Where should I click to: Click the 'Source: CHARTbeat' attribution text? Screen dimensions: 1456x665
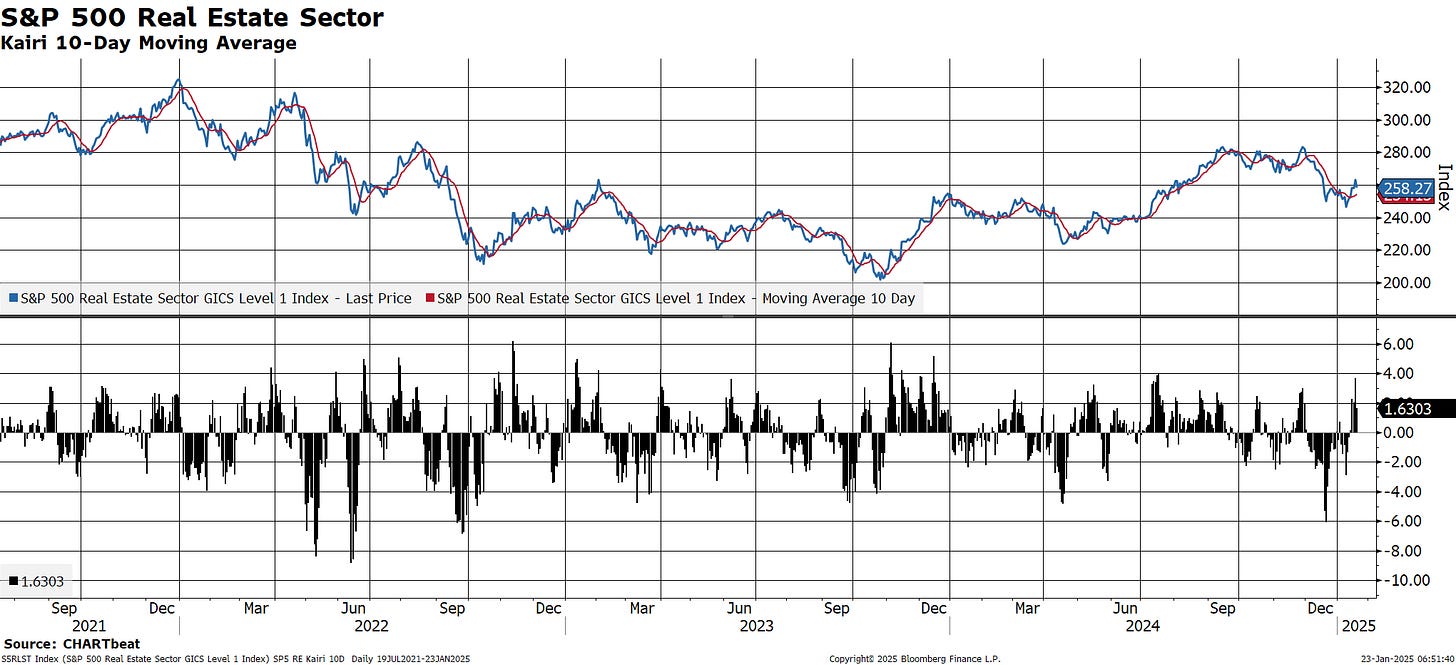pos(71,644)
